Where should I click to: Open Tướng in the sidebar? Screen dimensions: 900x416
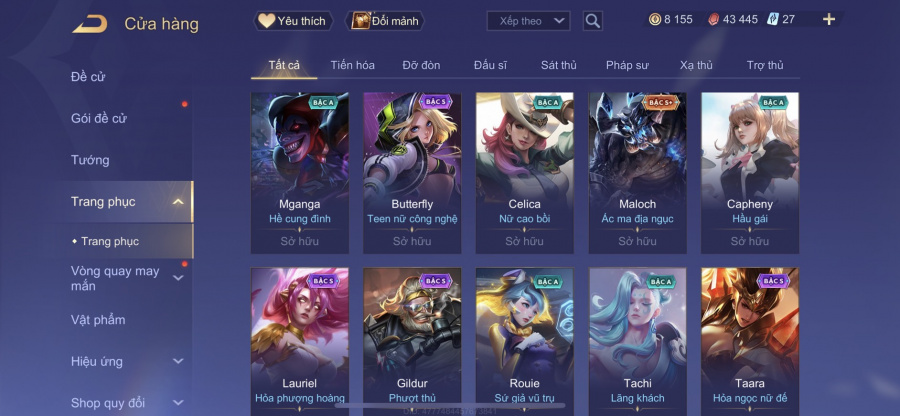[x=90, y=160]
